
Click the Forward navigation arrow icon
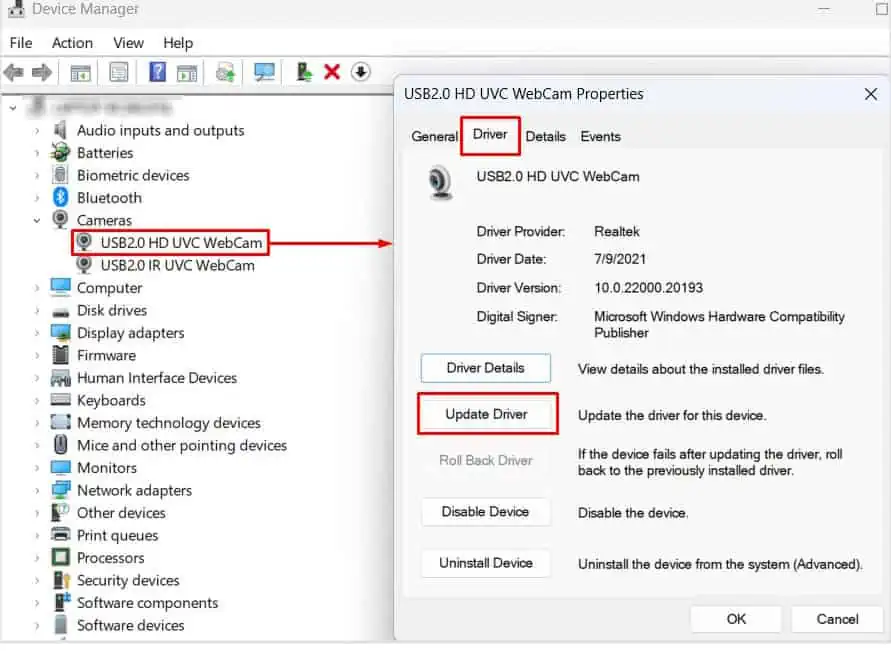[x=38, y=72]
